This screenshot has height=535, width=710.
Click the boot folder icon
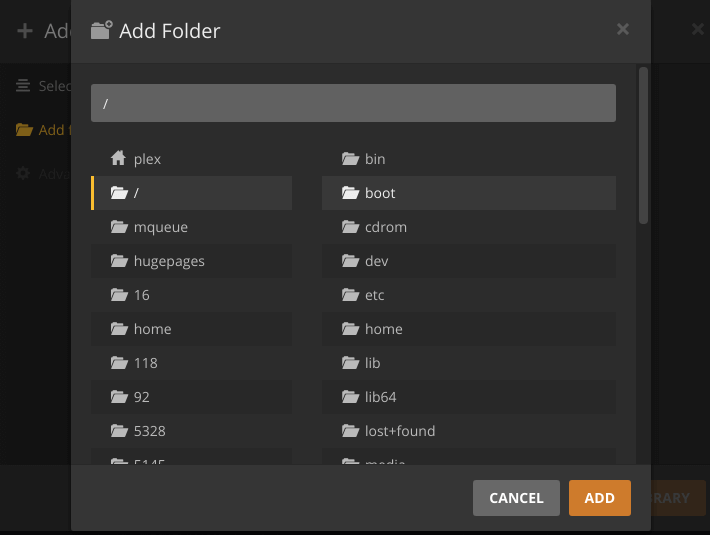pyautogui.click(x=350, y=193)
